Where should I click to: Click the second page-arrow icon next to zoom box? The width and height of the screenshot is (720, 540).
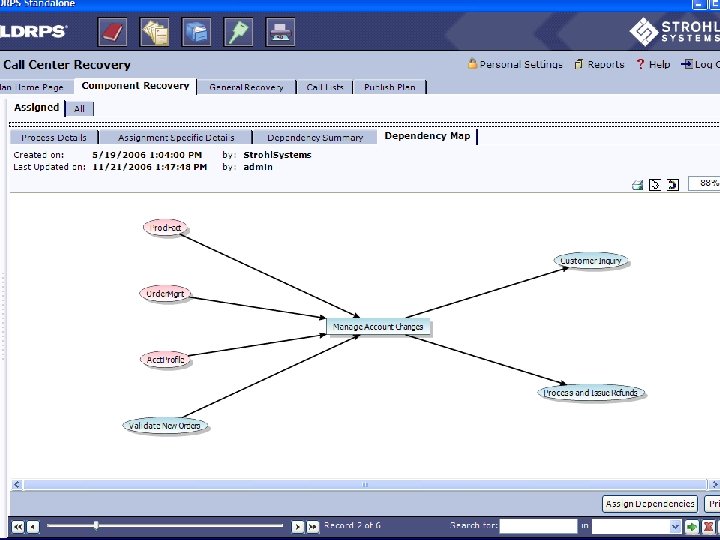(673, 185)
